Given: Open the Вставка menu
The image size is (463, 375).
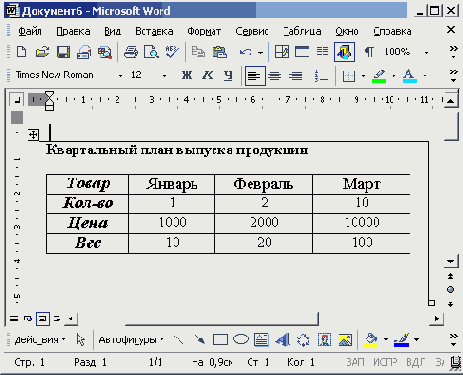Looking at the screenshot, I should pyautogui.click(x=154, y=31).
